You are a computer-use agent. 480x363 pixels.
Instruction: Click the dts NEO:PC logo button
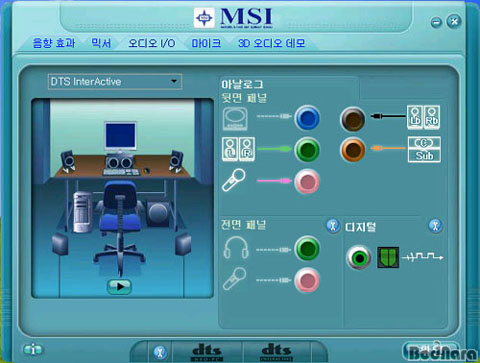pos(207,353)
